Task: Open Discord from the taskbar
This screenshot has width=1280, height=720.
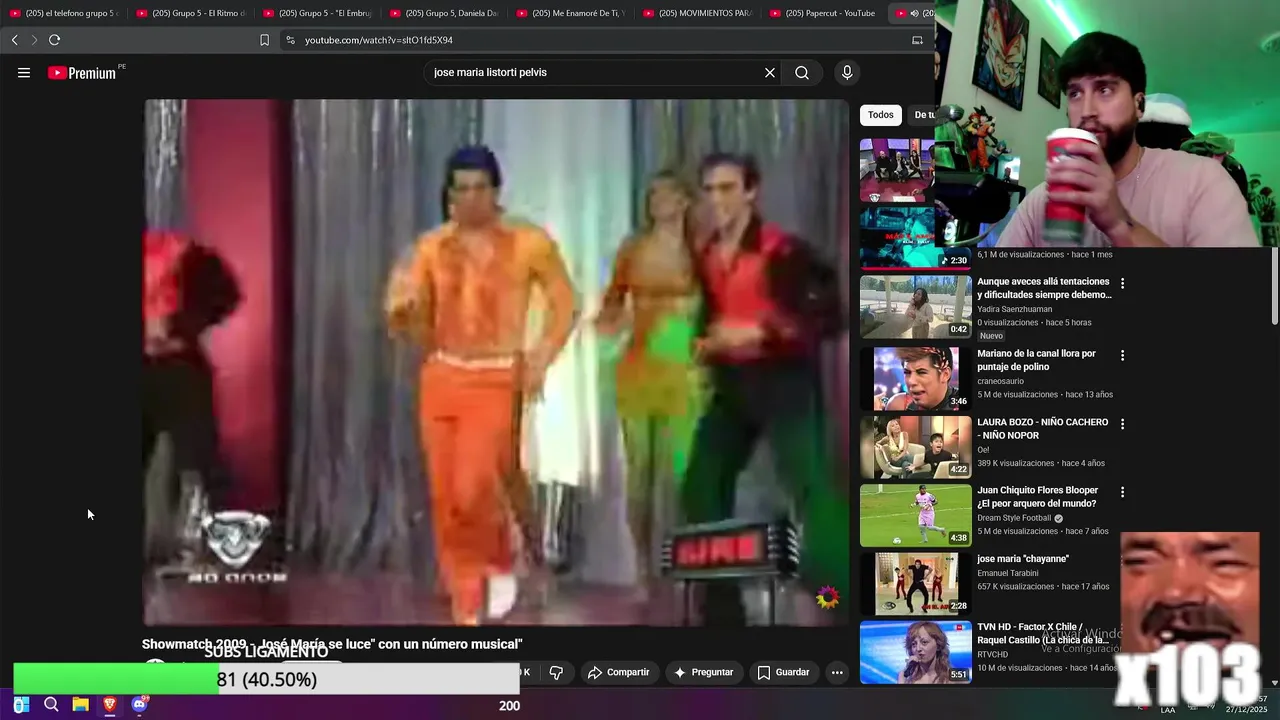Action: pyautogui.click(x=139, y=705)
